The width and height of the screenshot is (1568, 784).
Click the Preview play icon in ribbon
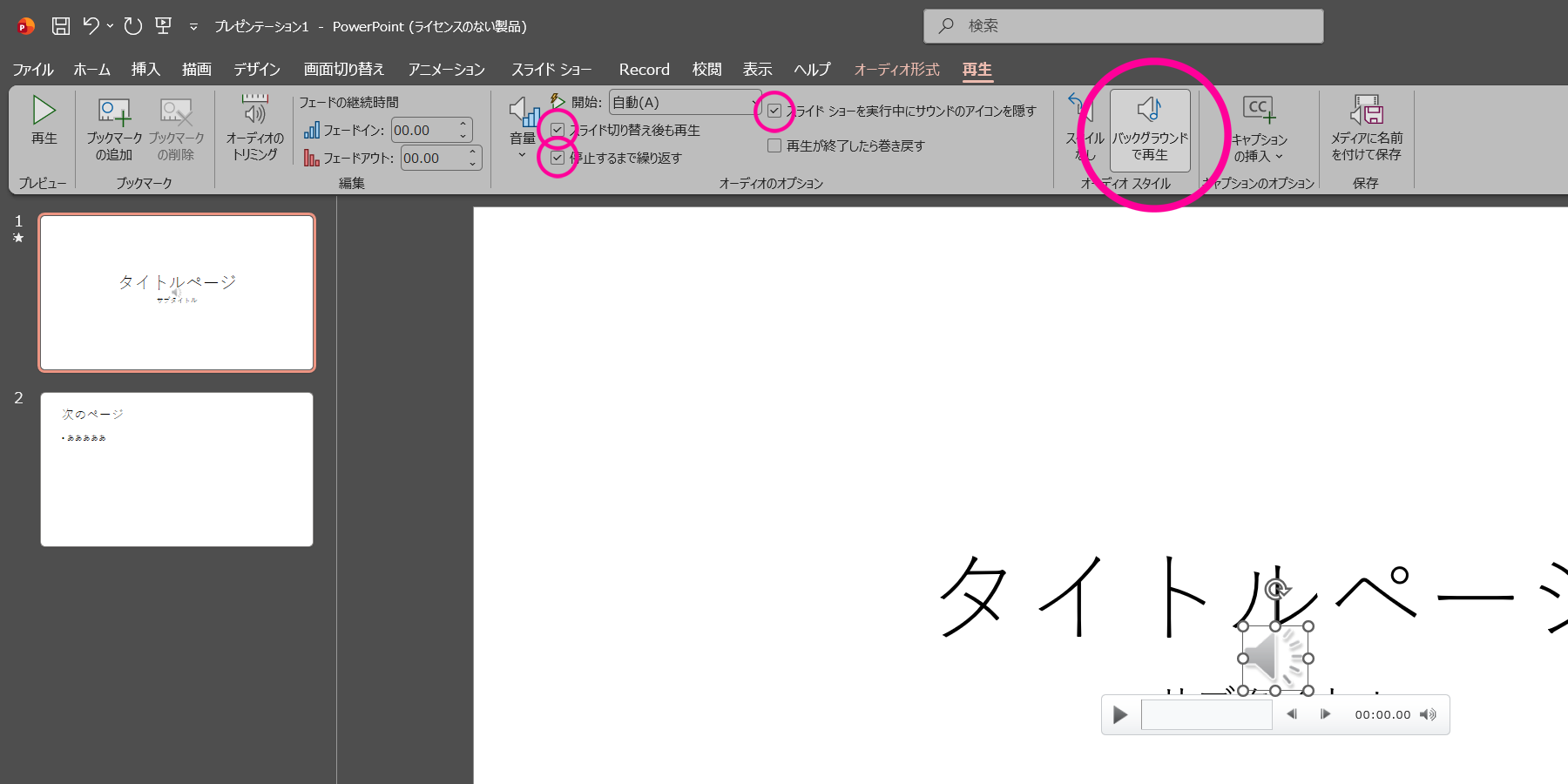point(44,112)
